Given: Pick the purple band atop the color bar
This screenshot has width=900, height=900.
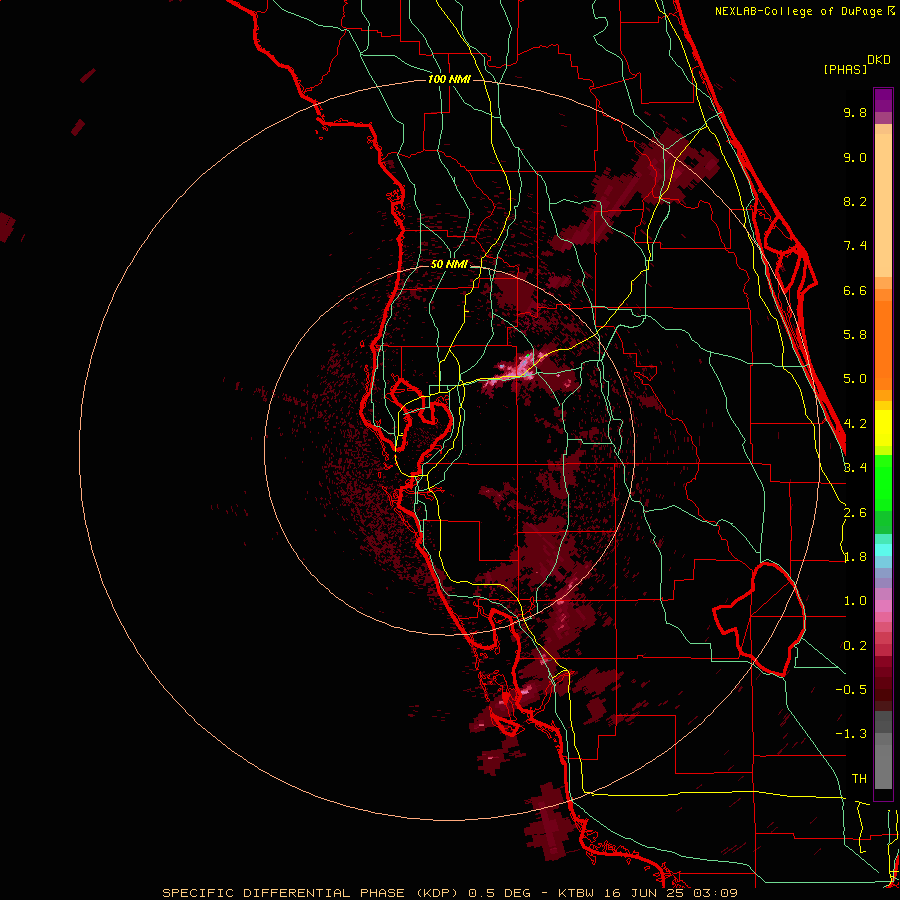Looking at the screenshot, I should pos(883,100).
